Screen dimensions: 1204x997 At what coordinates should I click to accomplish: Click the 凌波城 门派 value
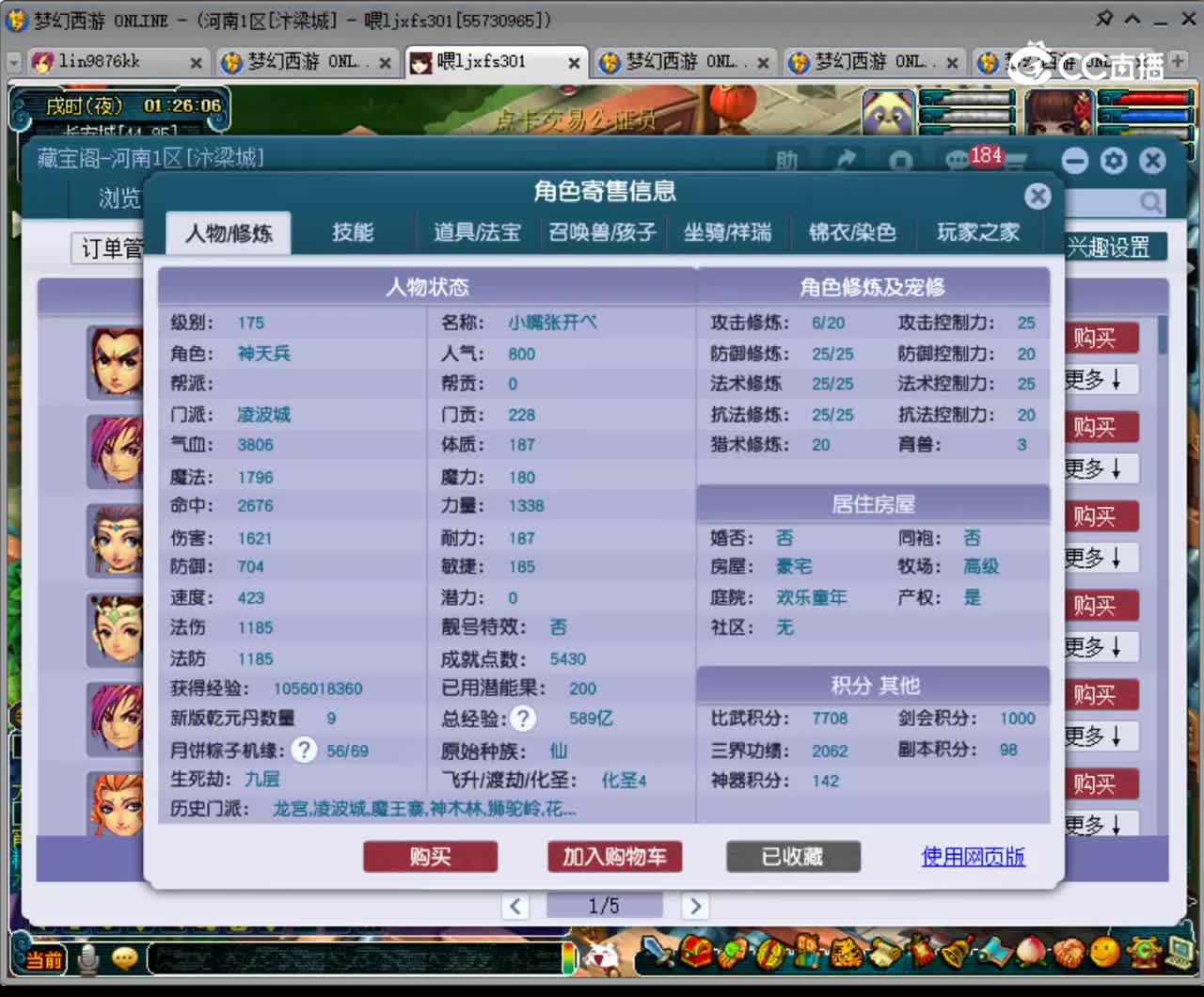263,415
